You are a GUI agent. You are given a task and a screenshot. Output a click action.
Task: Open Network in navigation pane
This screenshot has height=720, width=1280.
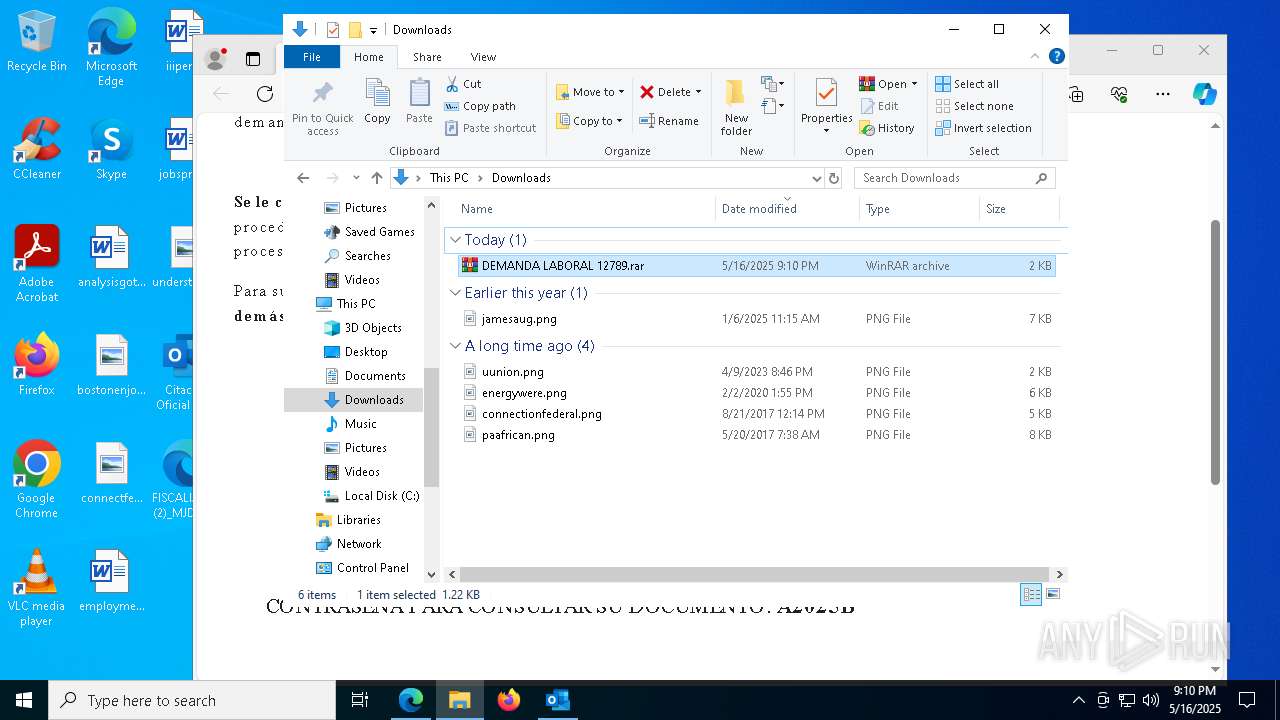tap(348, 544)
